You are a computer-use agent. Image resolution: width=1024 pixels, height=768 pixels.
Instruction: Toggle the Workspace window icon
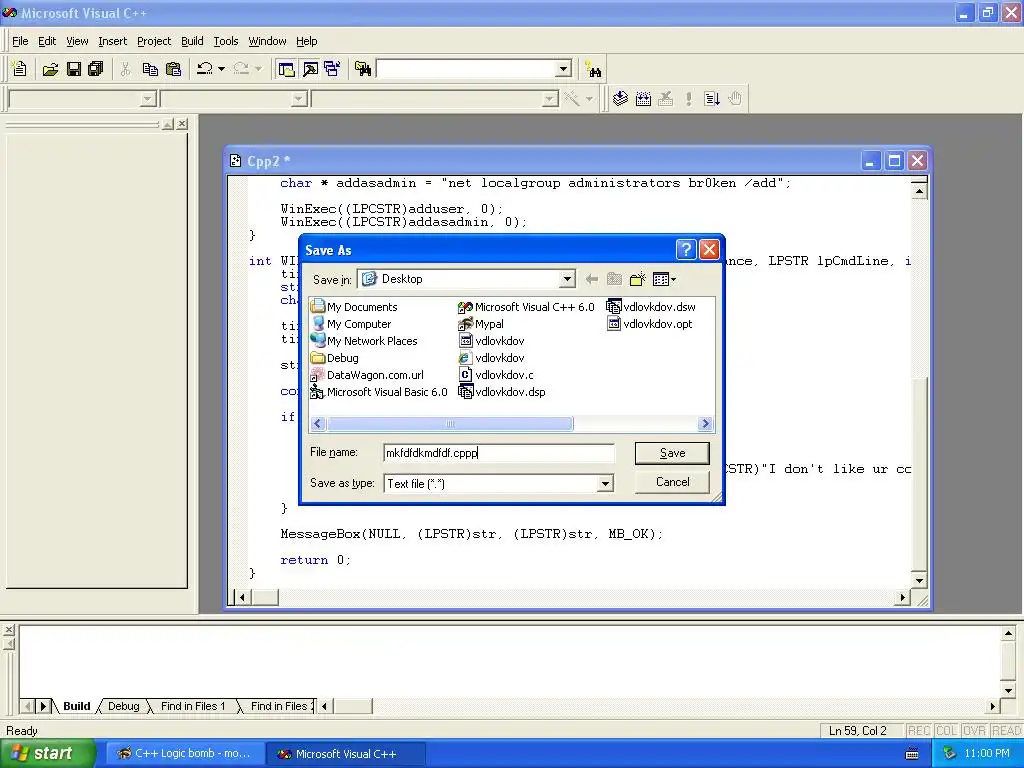point(286,69)
